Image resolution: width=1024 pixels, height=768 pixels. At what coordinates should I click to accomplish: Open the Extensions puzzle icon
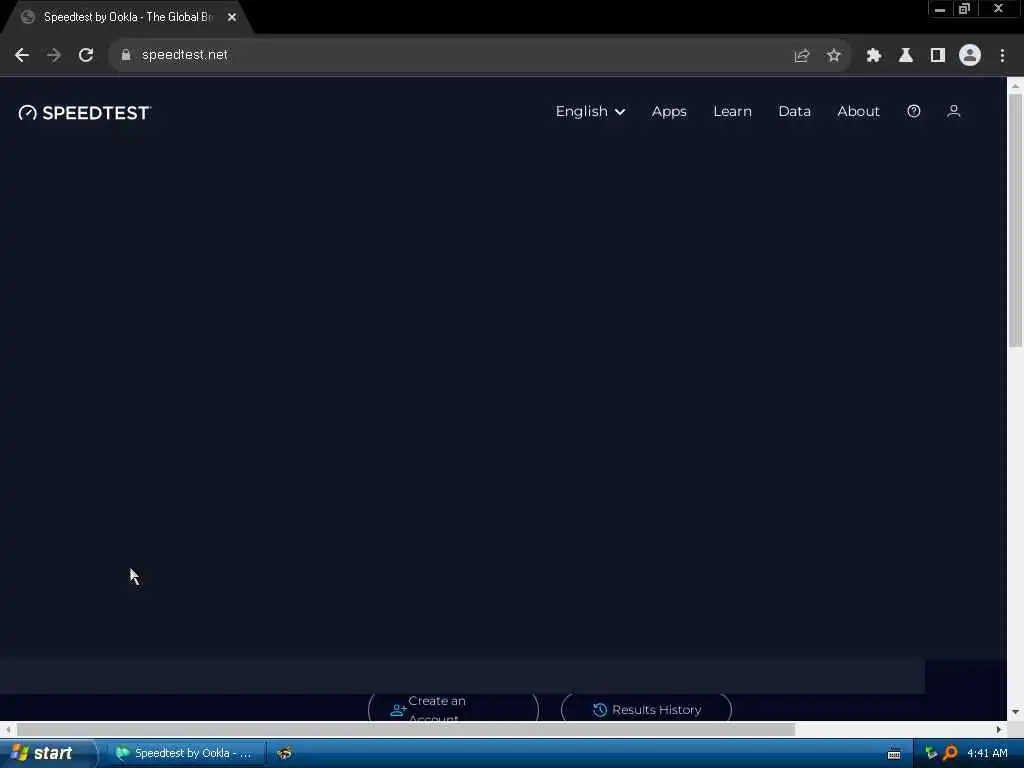pos(874,56)
